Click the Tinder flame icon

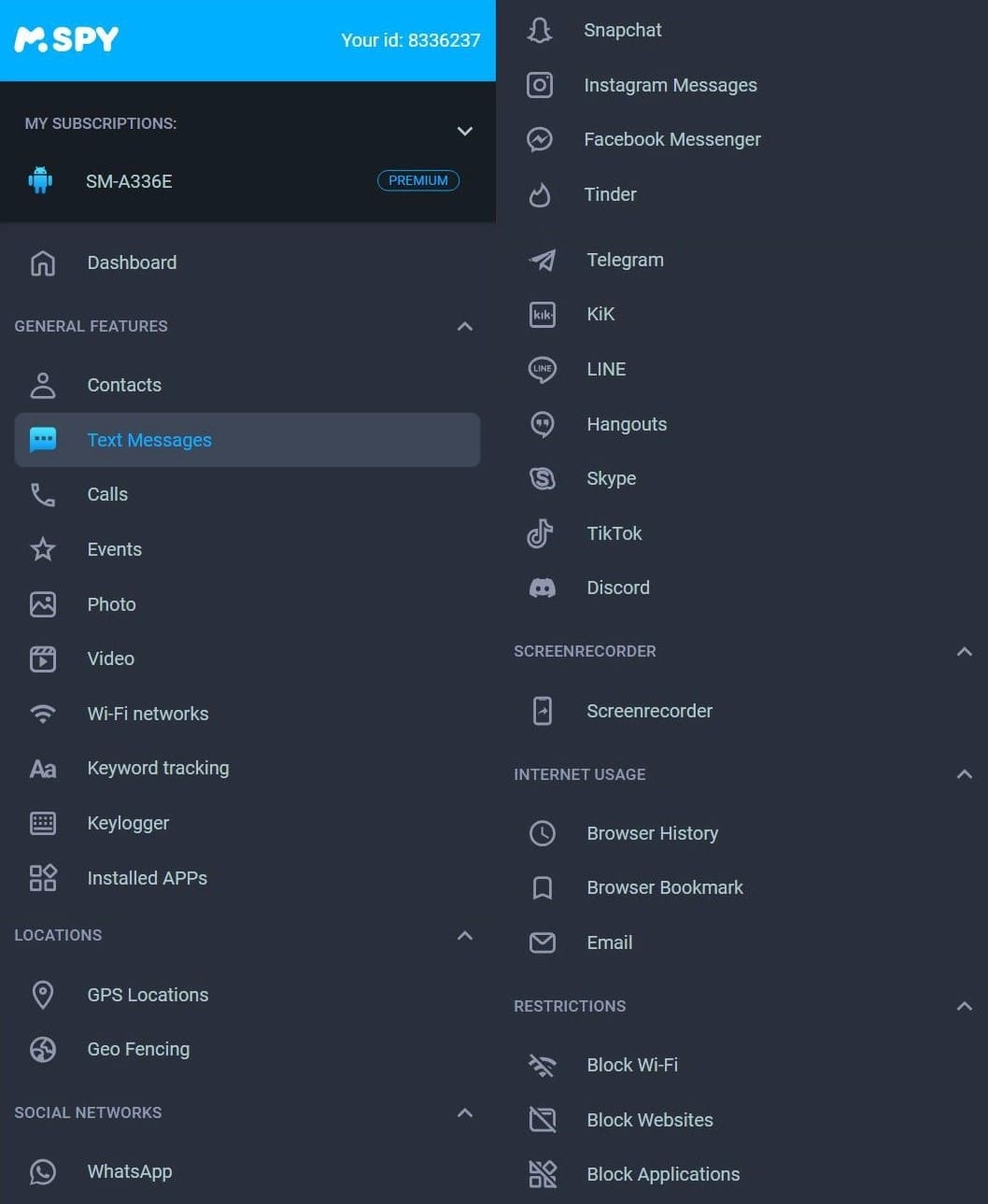(x=540, y=194)
